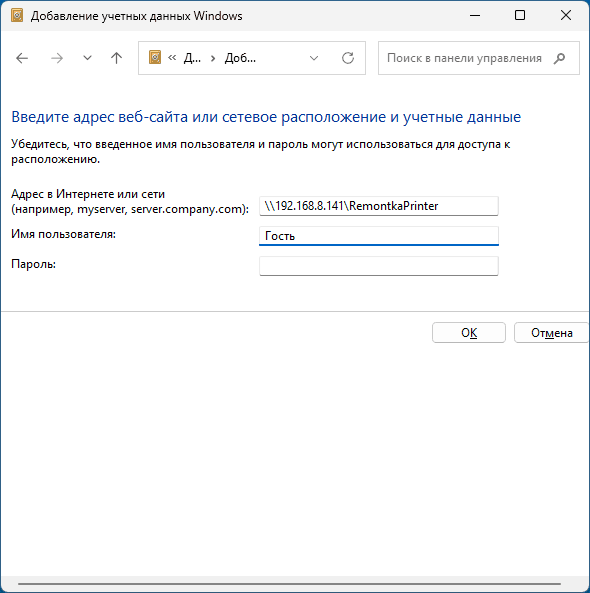Click the "Имя пользователя:" label
This screenshot has width=590, height=593.
pyautogui.click(x=63, y=234)
